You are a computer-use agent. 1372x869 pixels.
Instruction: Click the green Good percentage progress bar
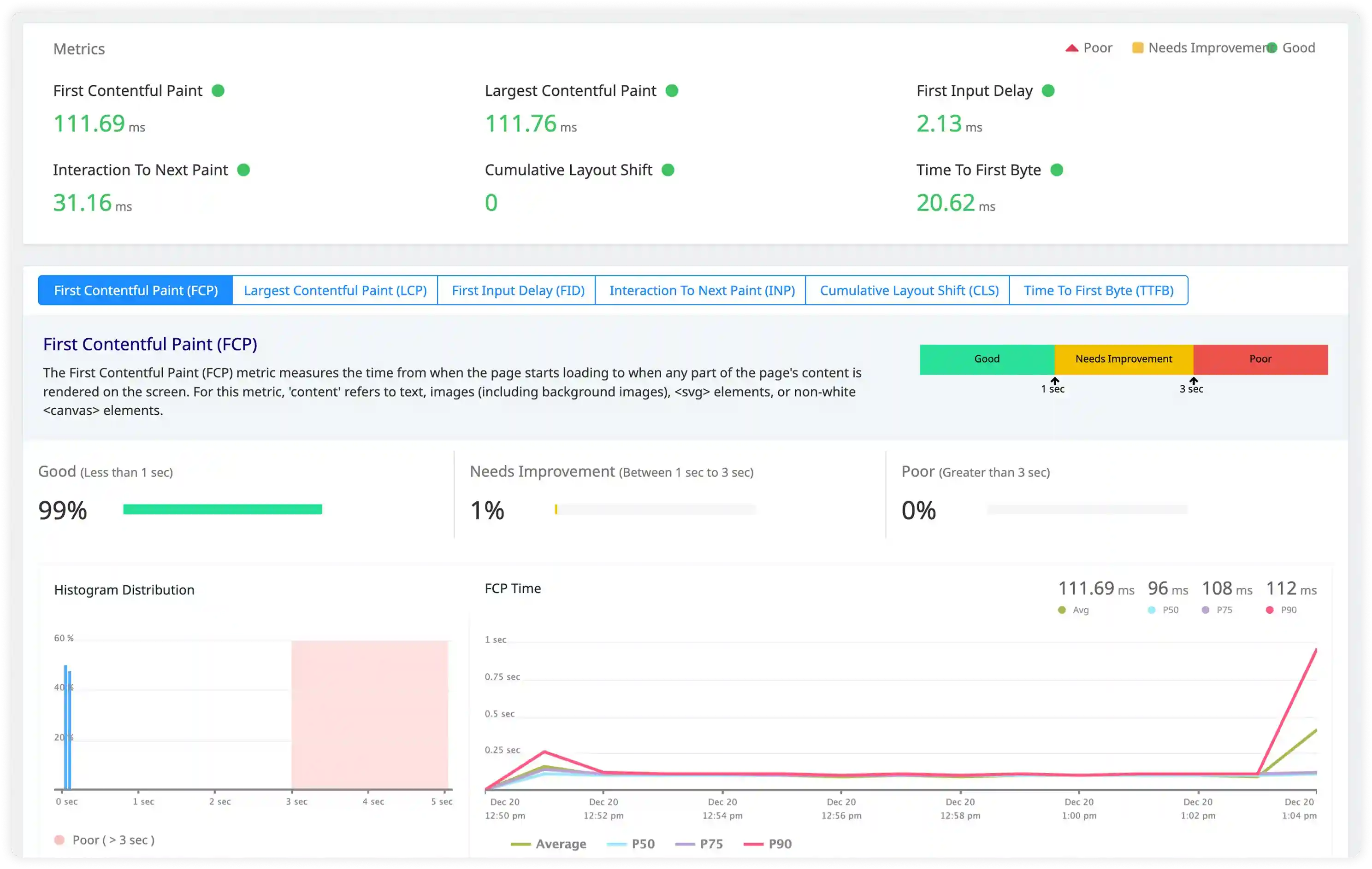222,509
